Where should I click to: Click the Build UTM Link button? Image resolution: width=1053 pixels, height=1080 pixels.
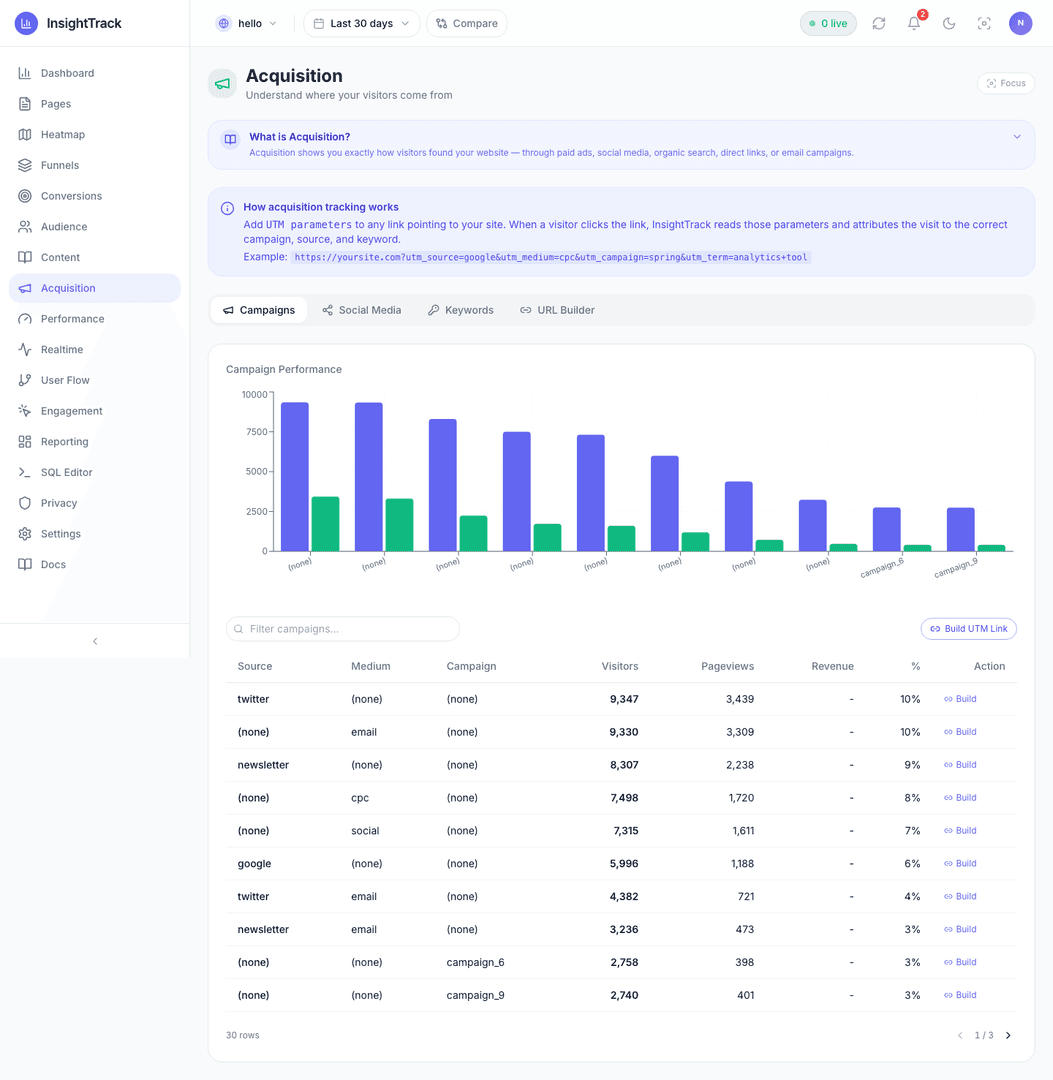coord(968,629)
